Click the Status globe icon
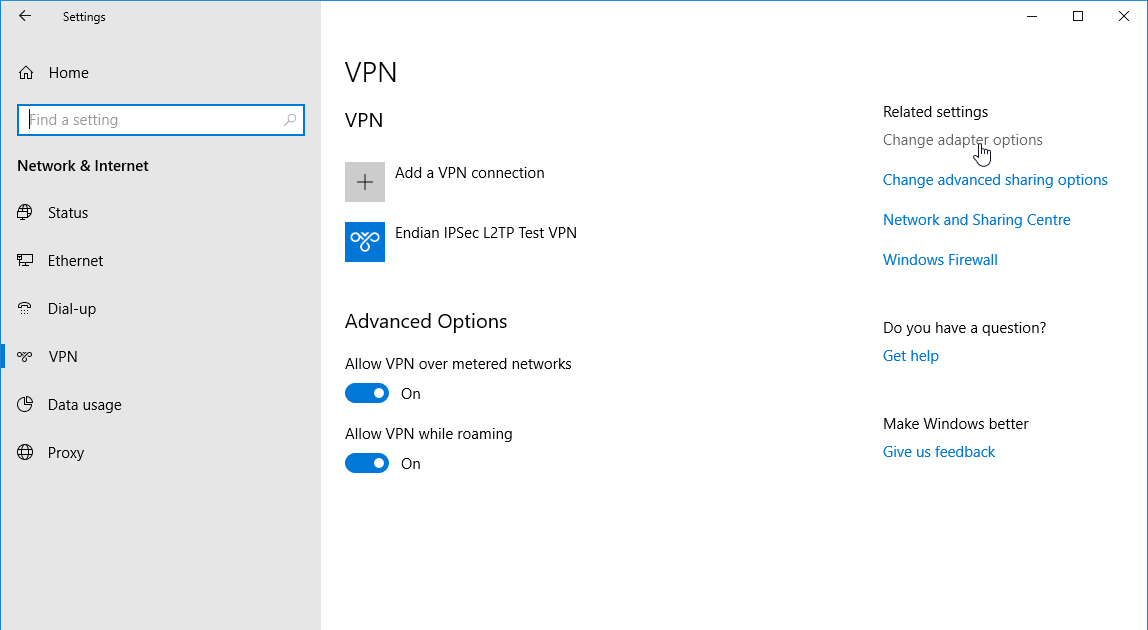1148x630 pixels. point(25,212)
